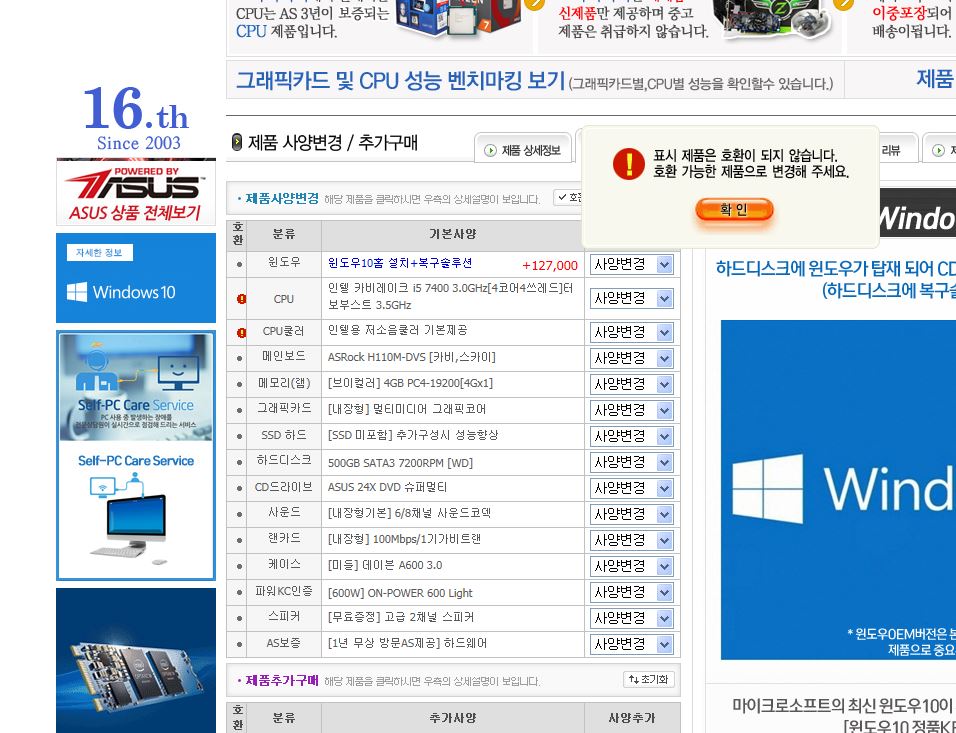
Task: Click the +127,000 price in the 윈도우 row
Action: click(x=550, y=265)
